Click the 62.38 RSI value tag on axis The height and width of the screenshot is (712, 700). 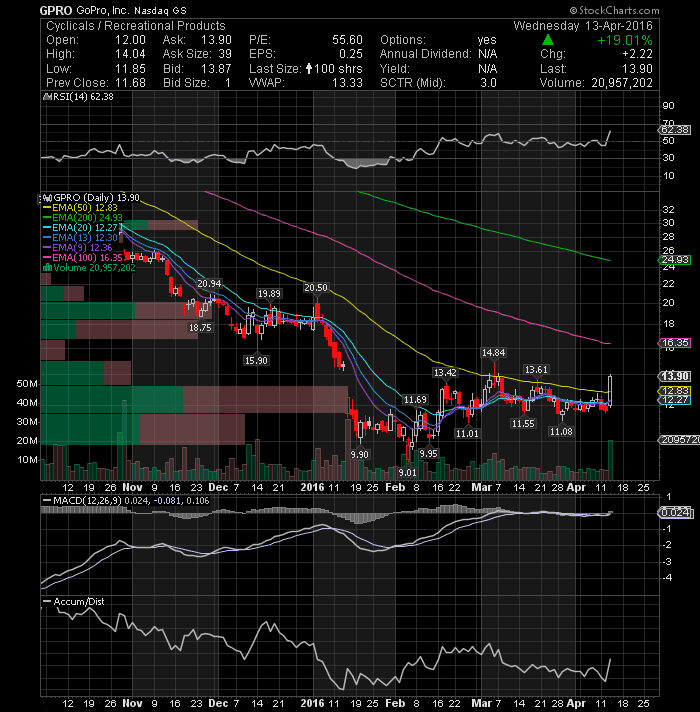[675, 130]
